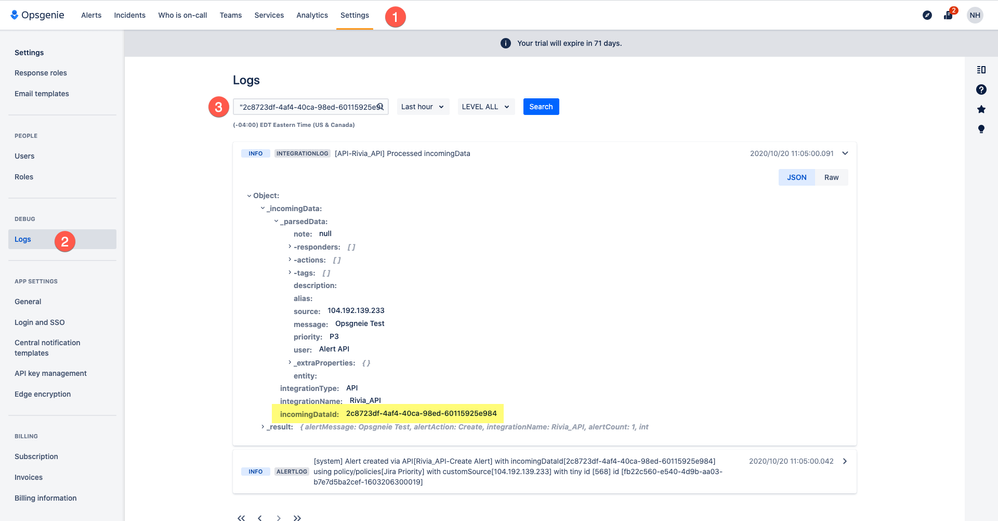Click the timestamp 2020/10/20 11:05:00.091
The image size is (998, 521).
(x=791, y=153)
